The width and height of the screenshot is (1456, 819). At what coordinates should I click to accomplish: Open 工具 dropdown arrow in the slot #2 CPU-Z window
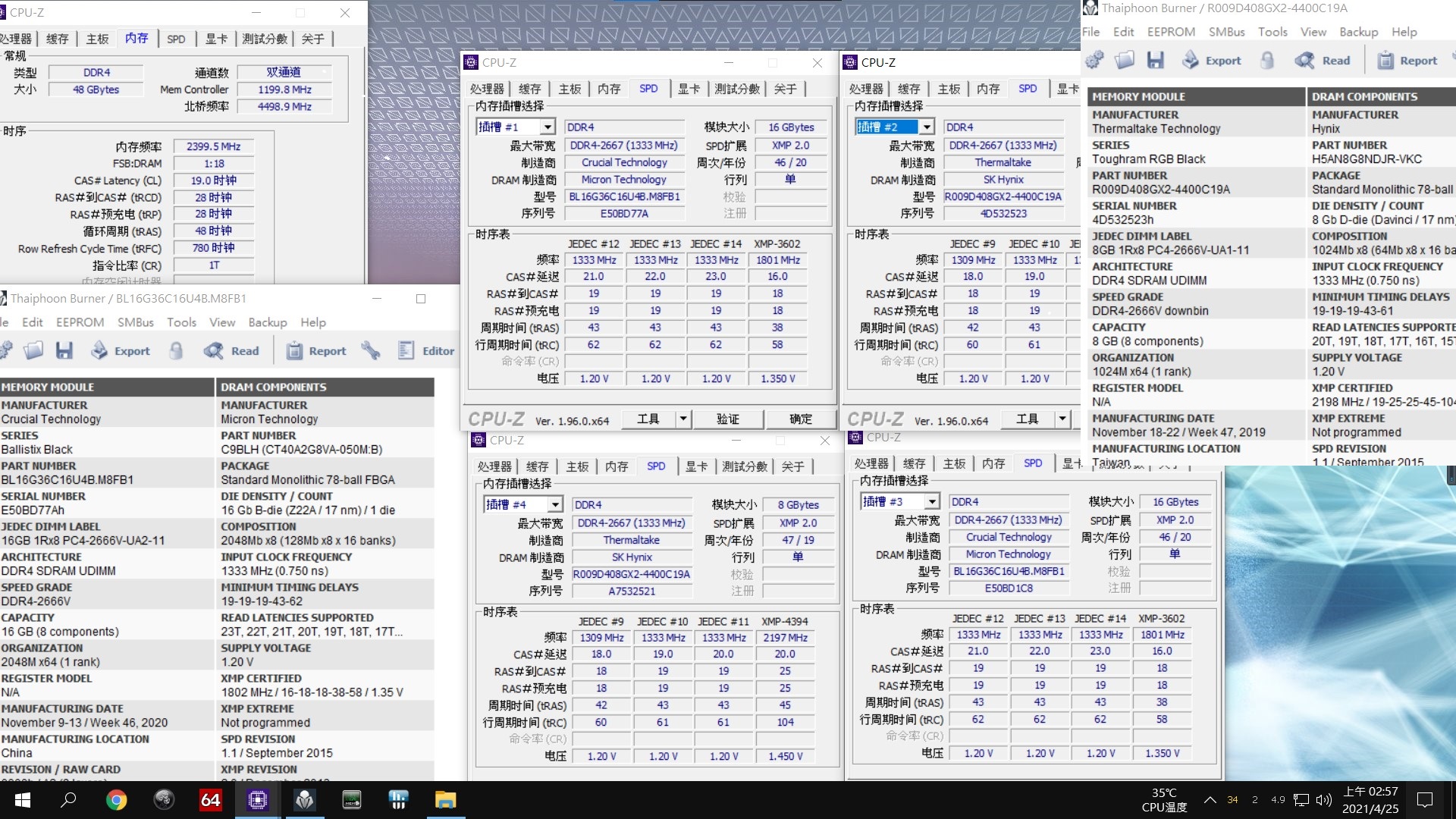pyautogui.click(x=1062, y=419)
